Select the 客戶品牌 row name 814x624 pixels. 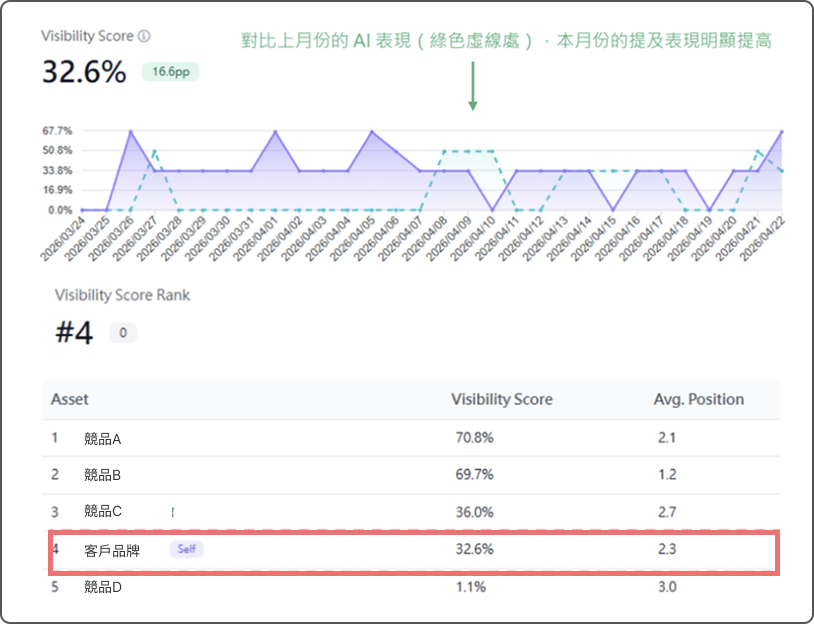(x=112, y=550)
